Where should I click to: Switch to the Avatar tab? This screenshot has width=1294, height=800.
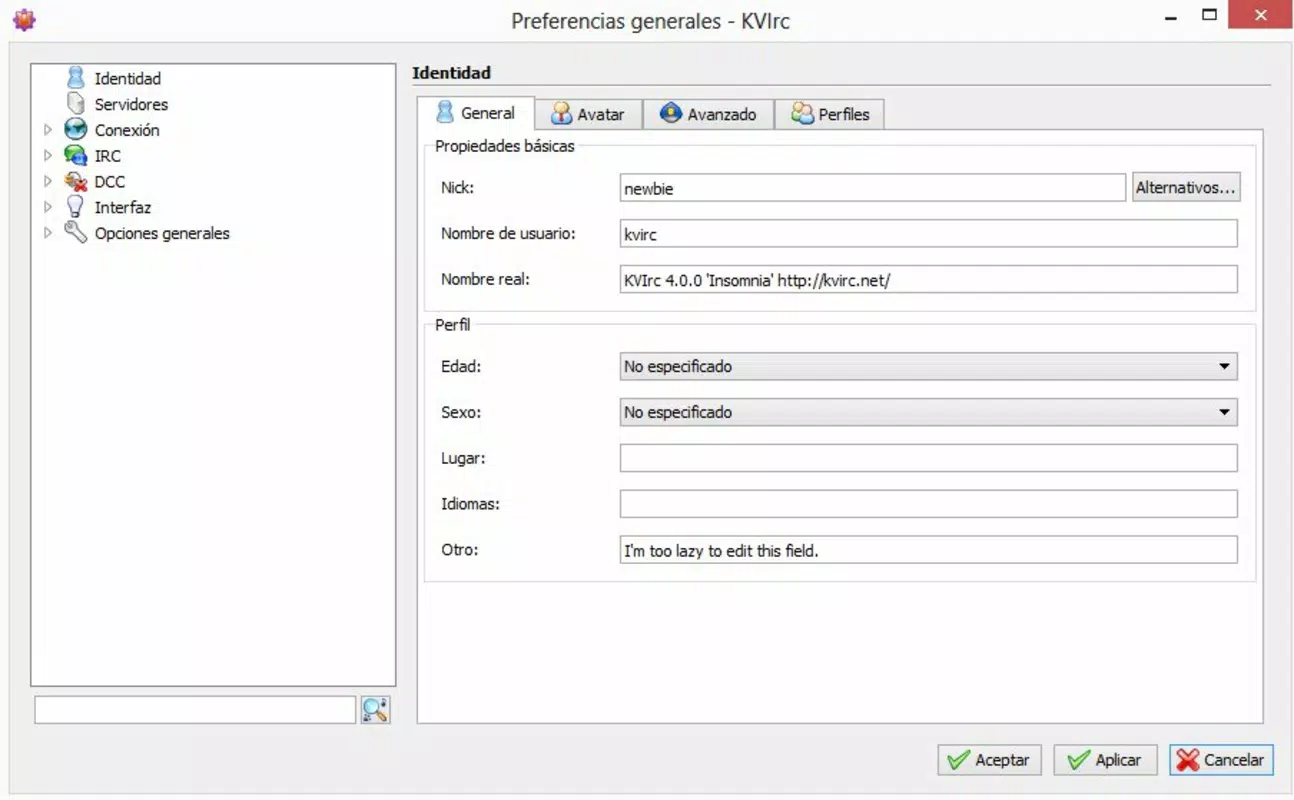click(588, 114)
